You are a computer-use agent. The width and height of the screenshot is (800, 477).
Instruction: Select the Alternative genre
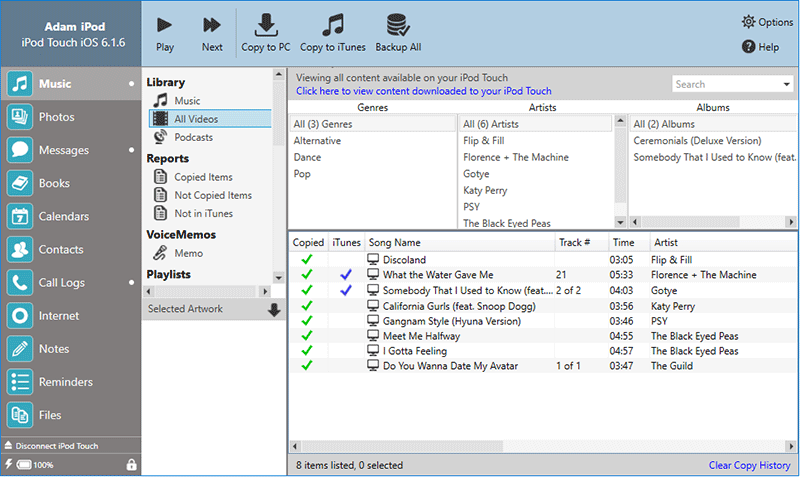tap(317, 141)
